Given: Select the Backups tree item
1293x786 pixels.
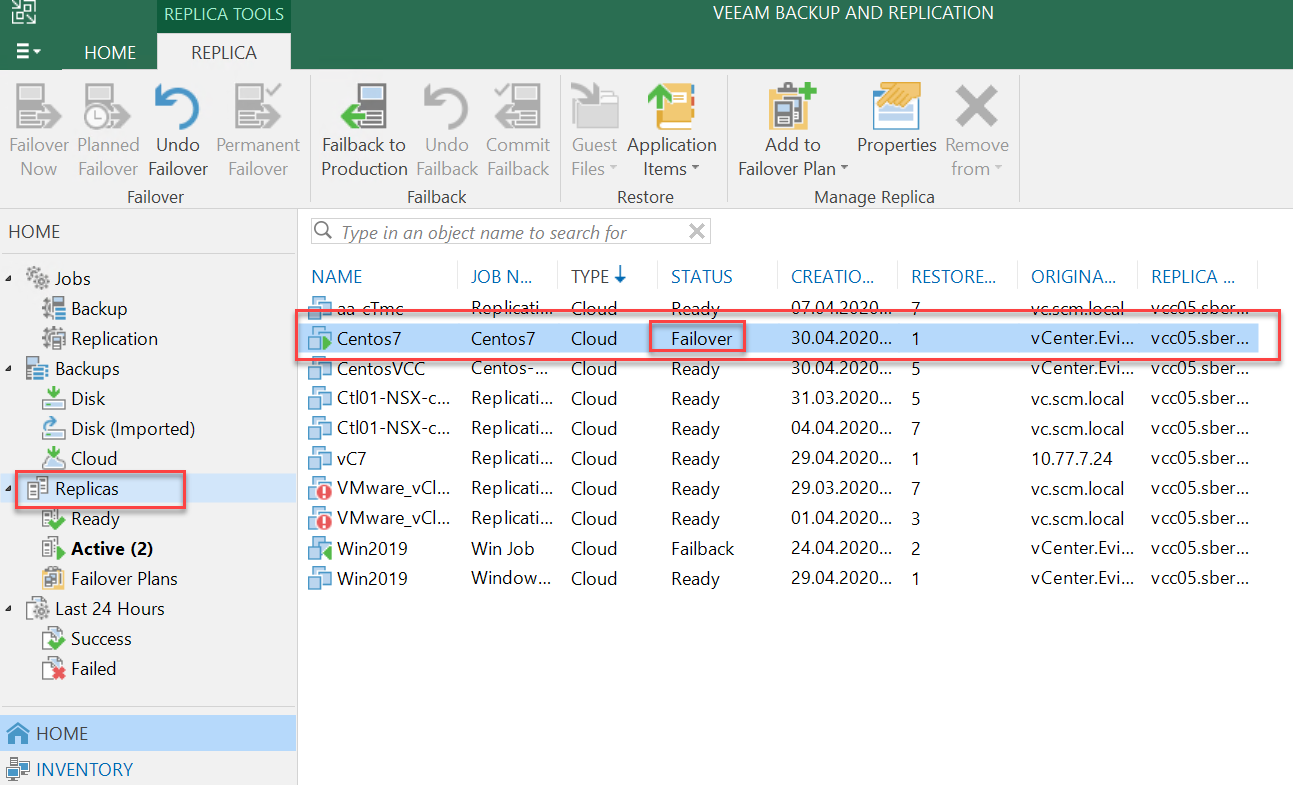Looking at the screenshot, I should (87, 369).
